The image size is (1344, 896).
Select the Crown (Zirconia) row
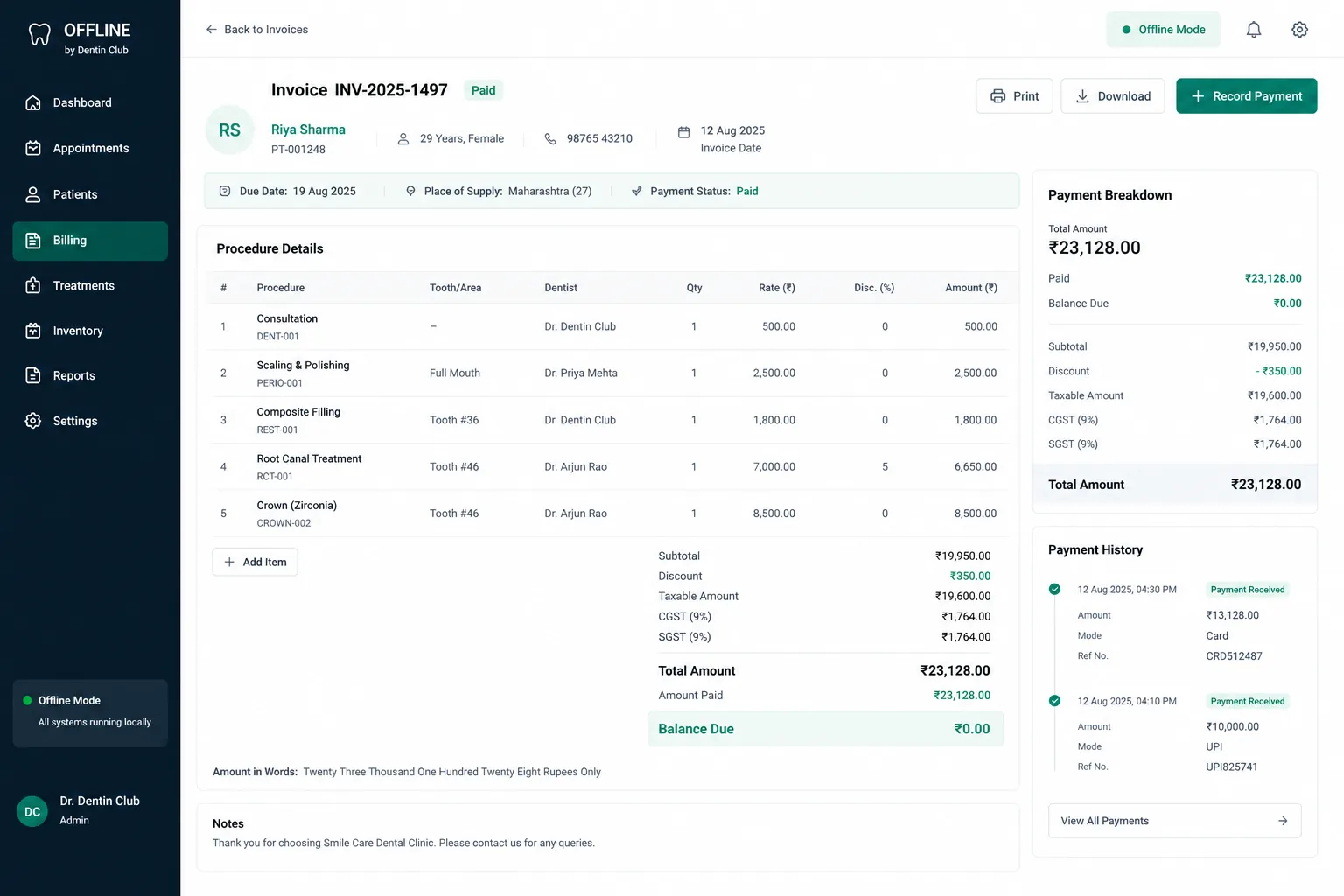coord(609,514)
